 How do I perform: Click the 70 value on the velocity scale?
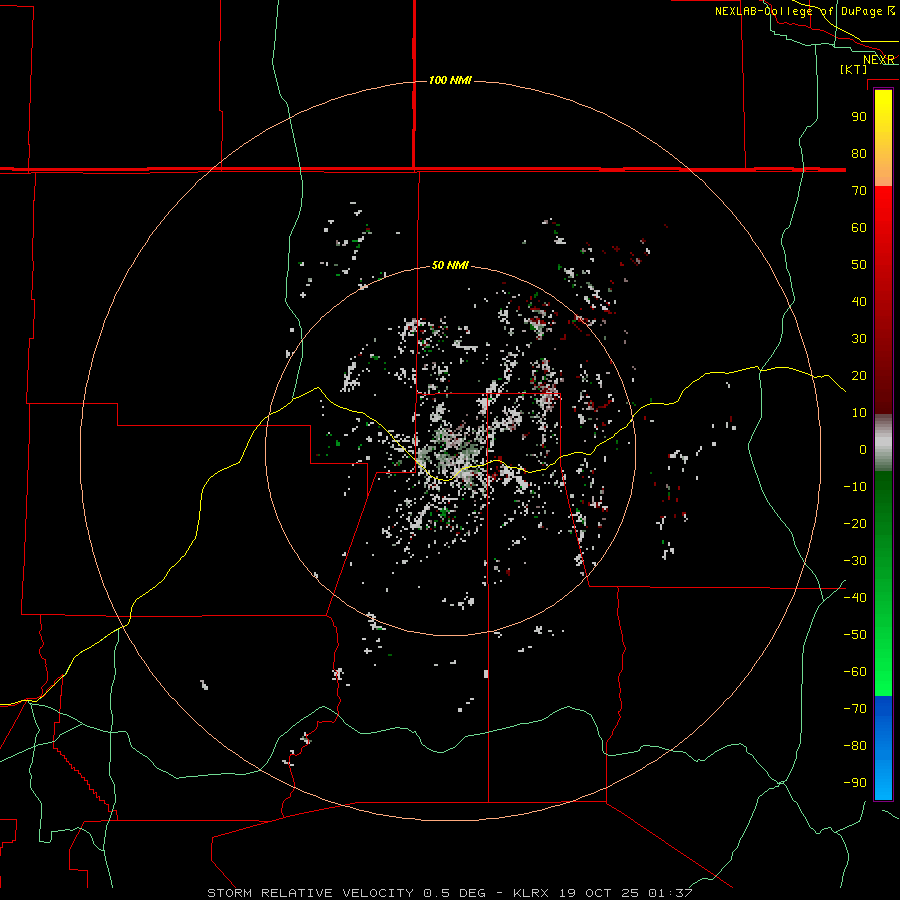tap(859, 191)
